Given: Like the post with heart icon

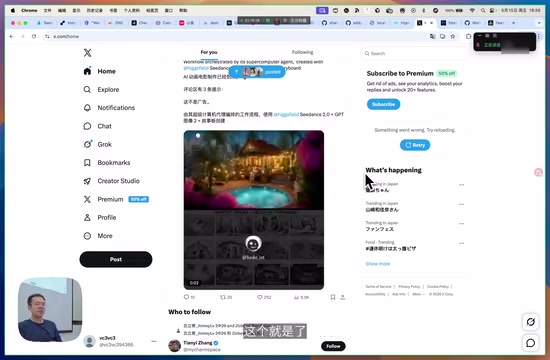Looking at the screenshot, I should coord(260,297).
